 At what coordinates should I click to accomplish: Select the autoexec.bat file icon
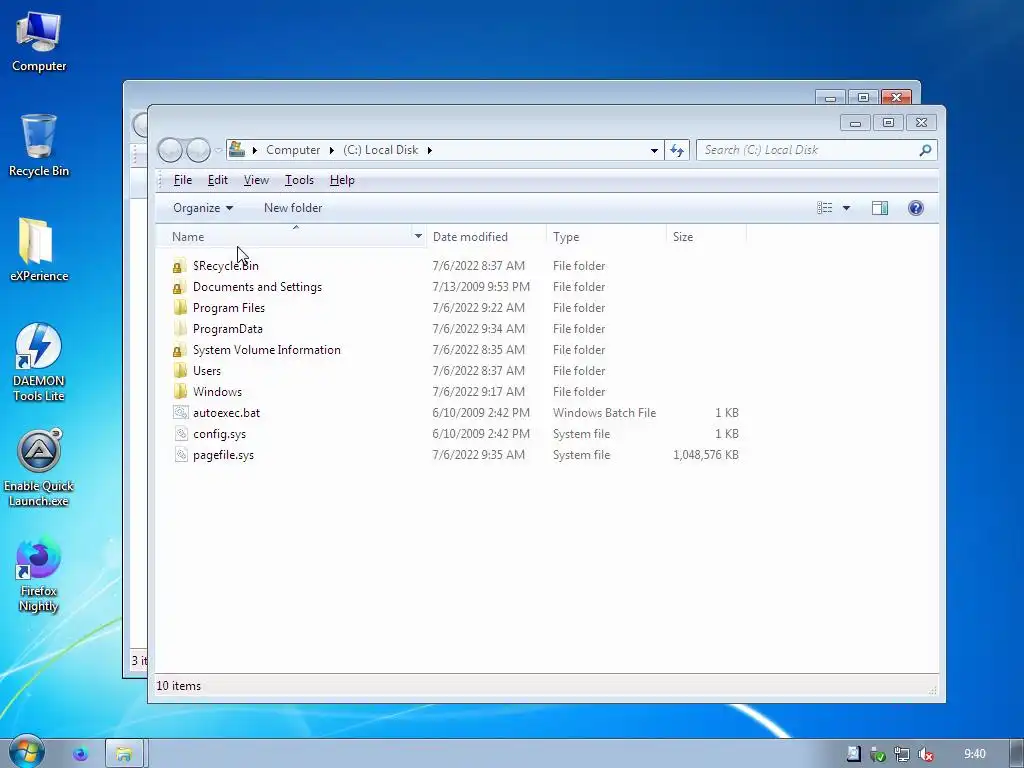coord(181,413)
